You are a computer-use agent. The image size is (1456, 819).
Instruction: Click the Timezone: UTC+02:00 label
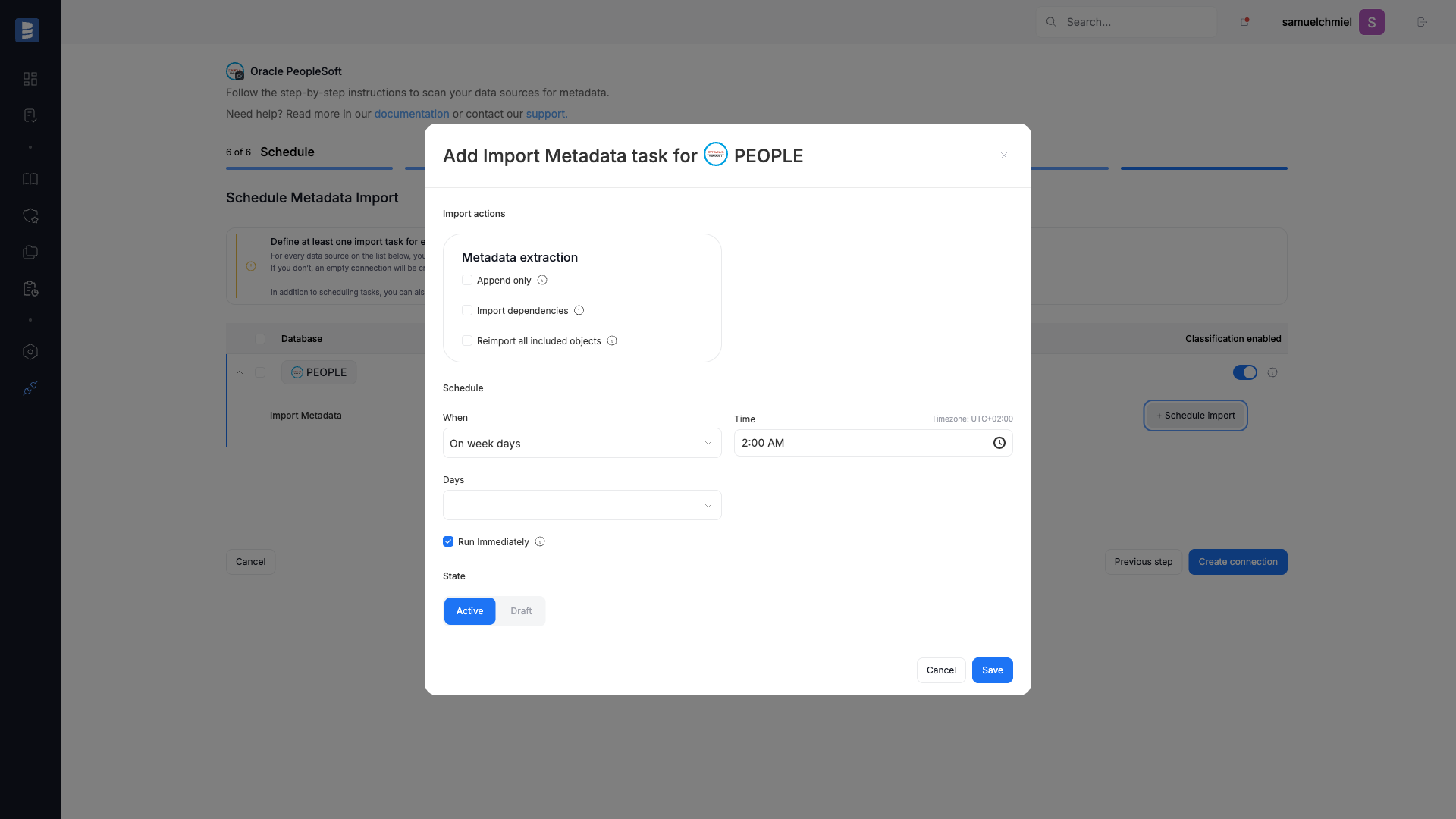pos(972,419)
